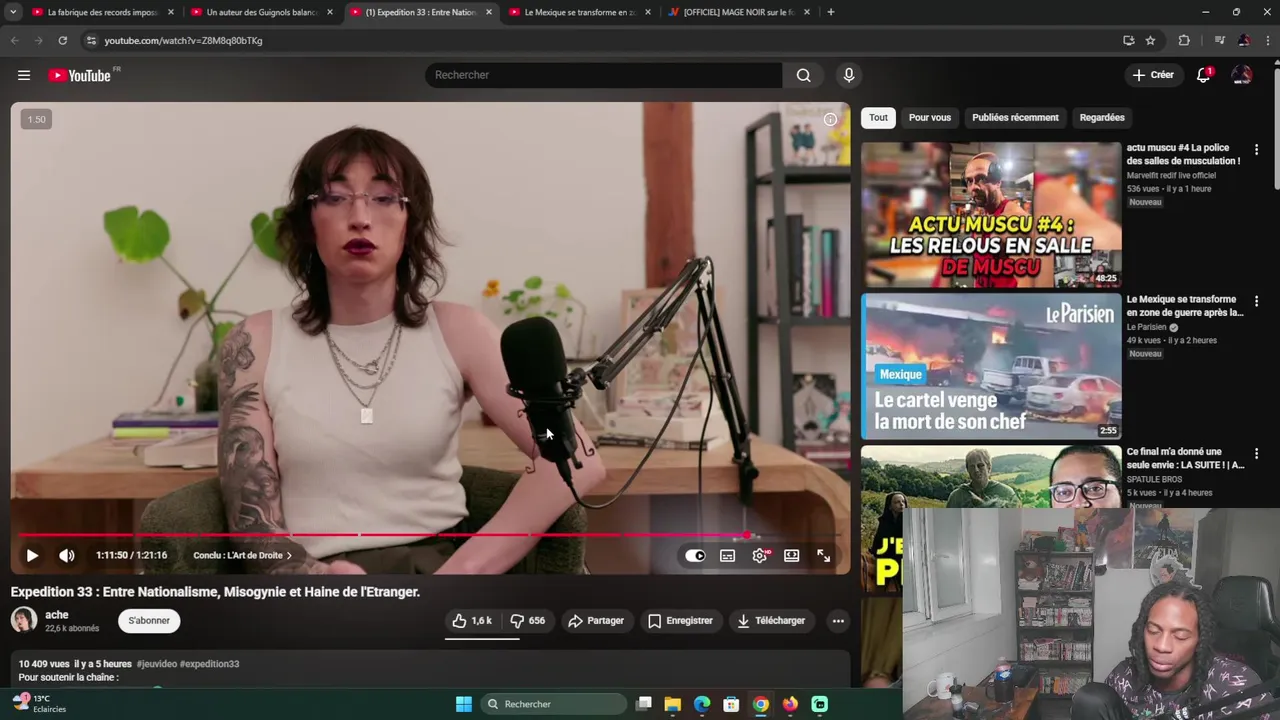This screenshot has width=1280, height=720.
Task: Open File Explorer from taskbar
Action: pos(672,704)
